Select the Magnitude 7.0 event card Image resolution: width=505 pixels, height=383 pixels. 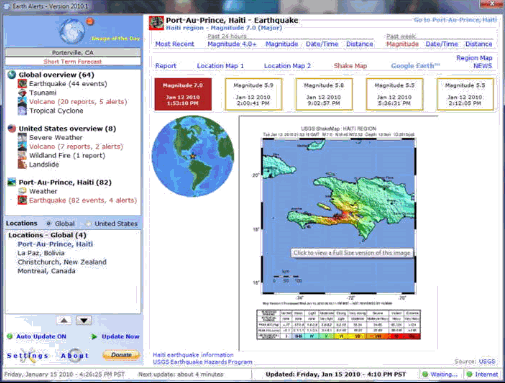click(x=183, y=94)
